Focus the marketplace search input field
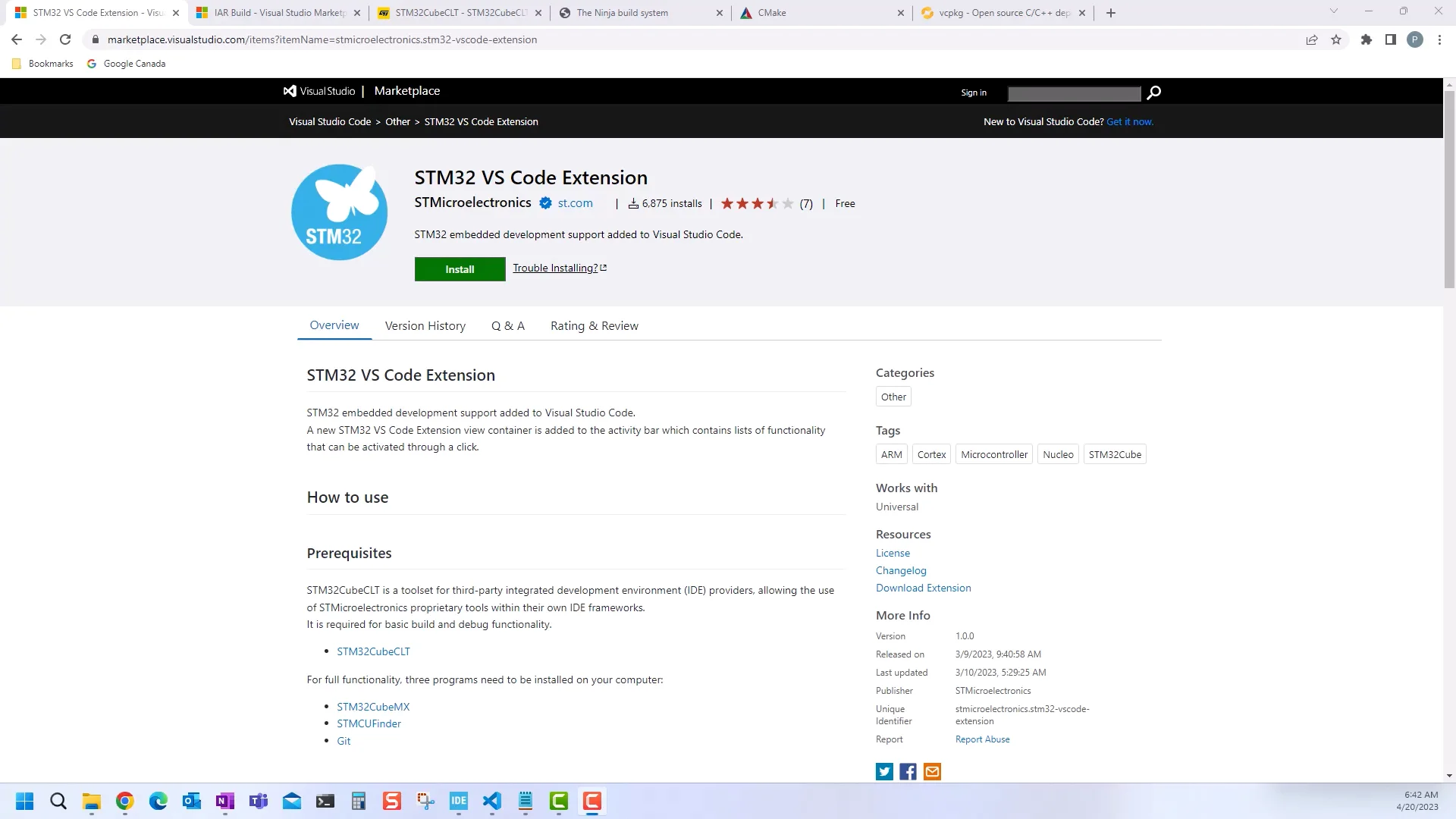This screenshot has width=1456, height=819. [1074, 93]
